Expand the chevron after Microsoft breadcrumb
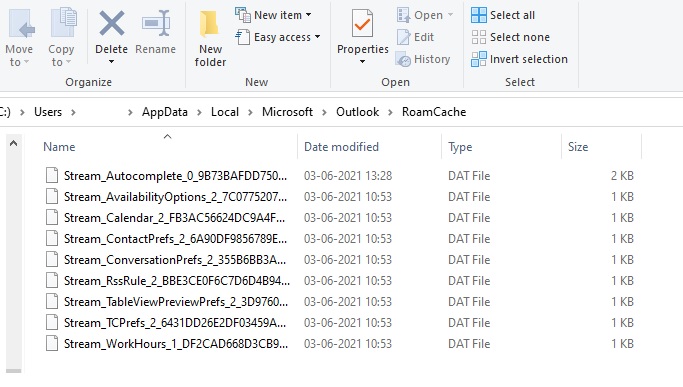 pyautogui.click(x=325, y=112)
